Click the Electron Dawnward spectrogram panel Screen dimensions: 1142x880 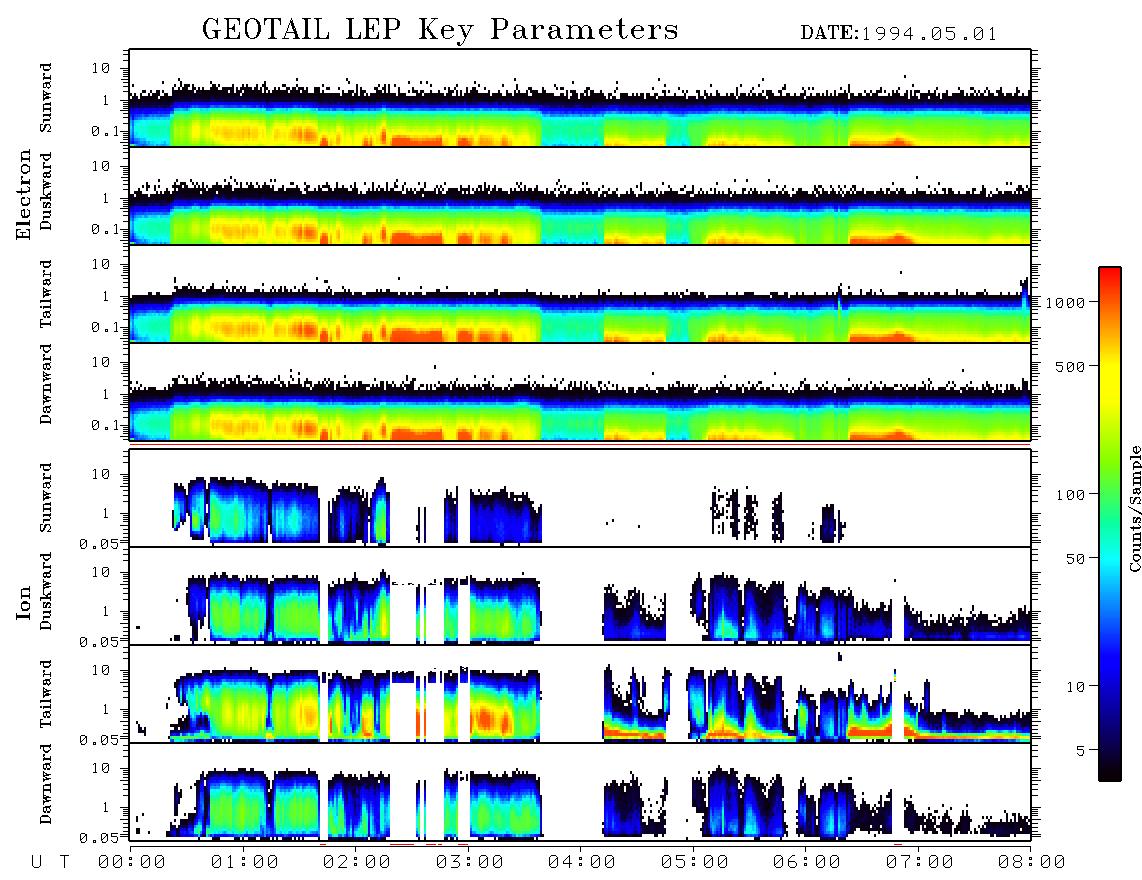click(x=580, y=391)
